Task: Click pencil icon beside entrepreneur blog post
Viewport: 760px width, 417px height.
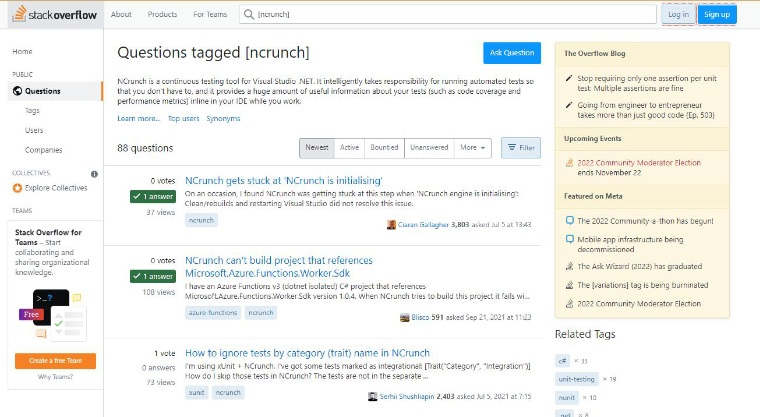Action: click(569, 105)
